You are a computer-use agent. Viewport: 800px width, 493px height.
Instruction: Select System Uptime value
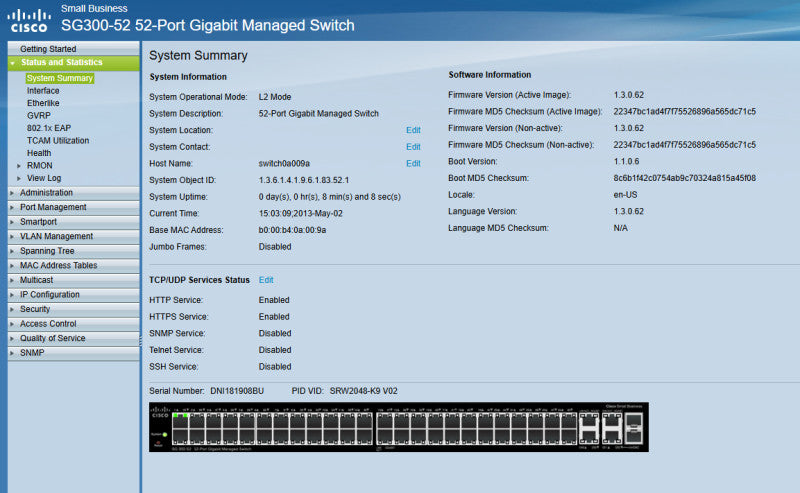click(x=330, y=197)
